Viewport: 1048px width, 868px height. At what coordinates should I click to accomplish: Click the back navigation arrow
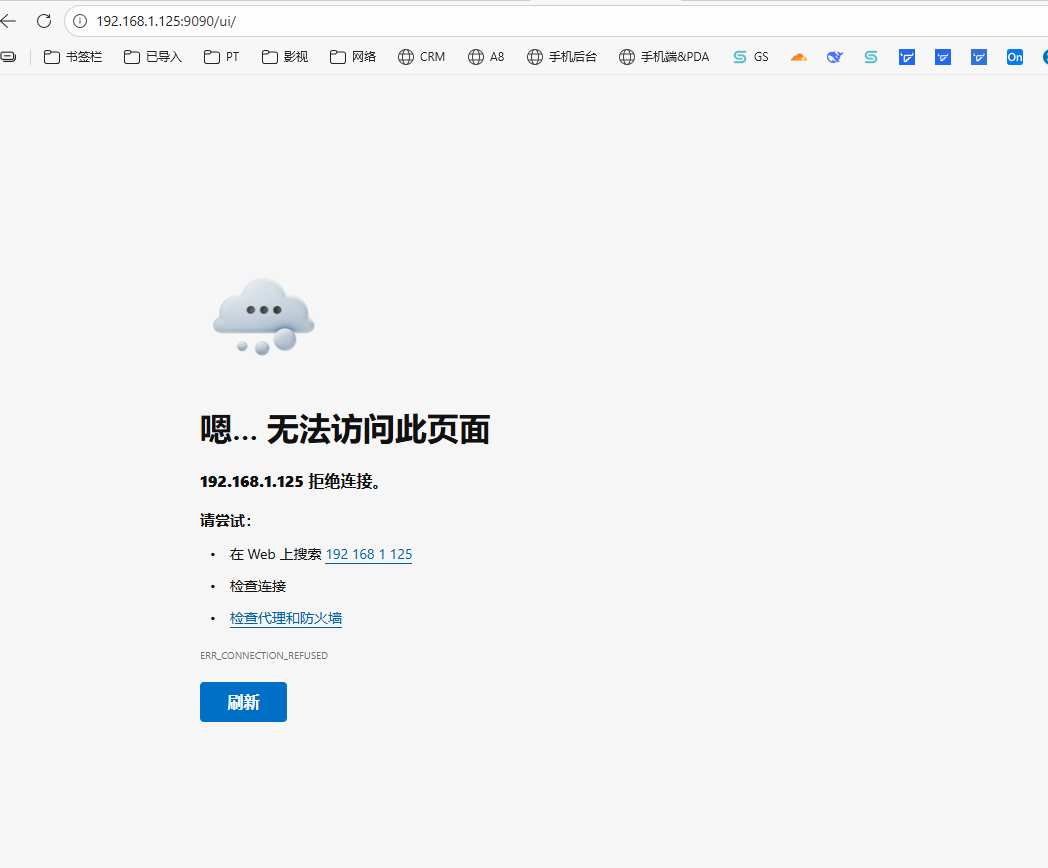coord(10,20)
